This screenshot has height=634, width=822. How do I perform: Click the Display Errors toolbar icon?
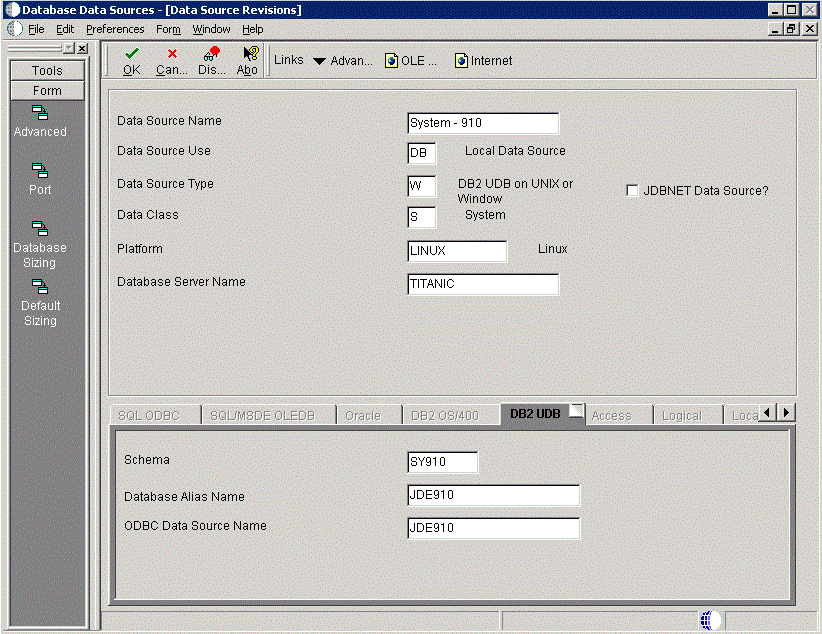click(211, 54)
